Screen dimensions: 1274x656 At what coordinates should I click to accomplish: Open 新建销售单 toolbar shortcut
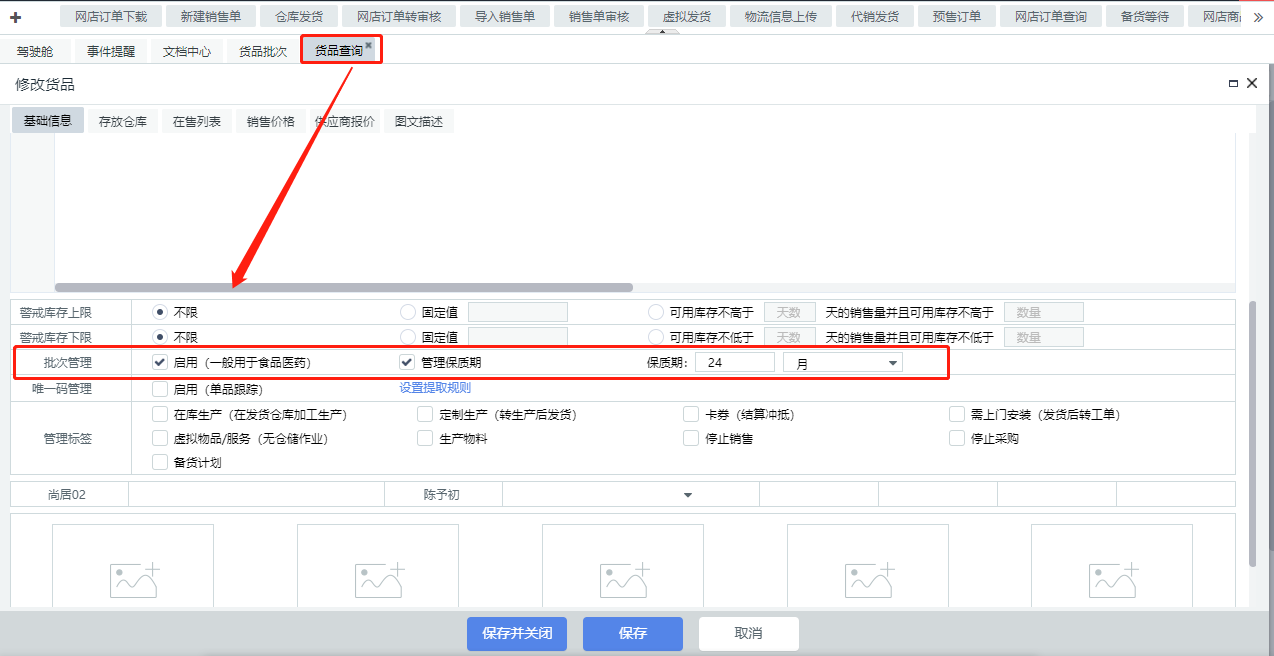(x=211, y=17)
